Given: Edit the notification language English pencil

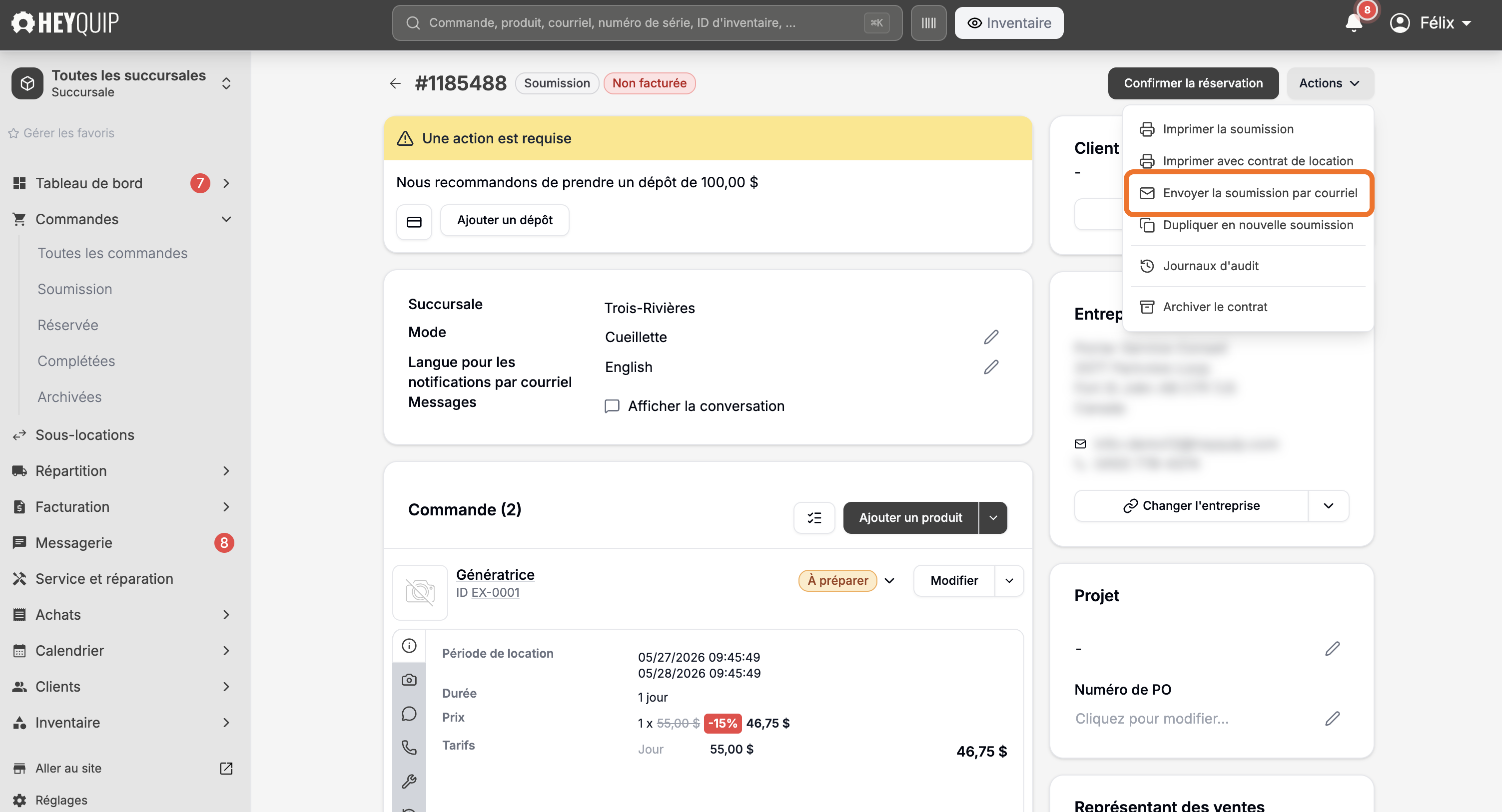Looking at the screenshot, I should 991,367.
